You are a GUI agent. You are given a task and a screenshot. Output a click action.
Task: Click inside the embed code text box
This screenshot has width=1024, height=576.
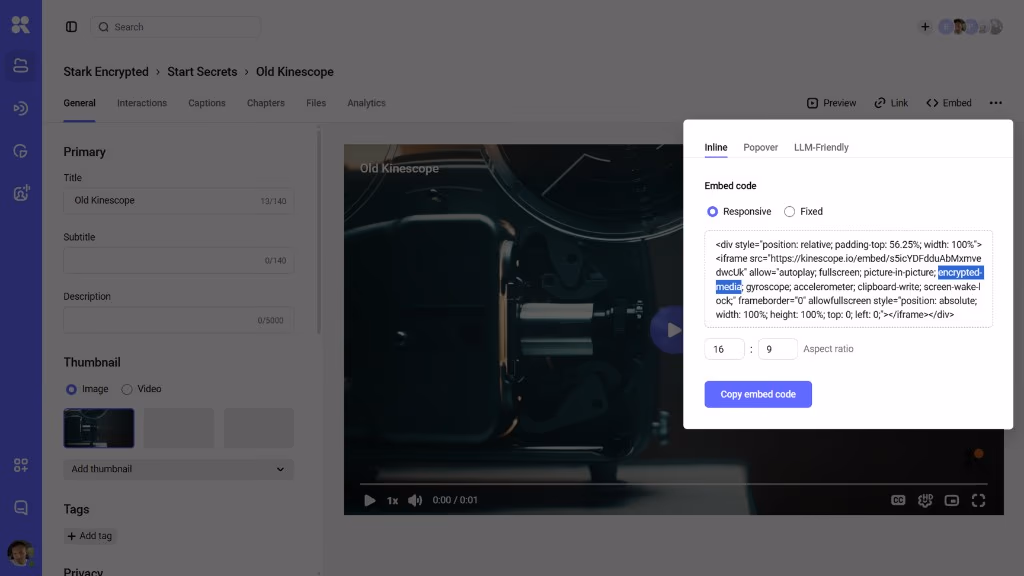point(848,280)
